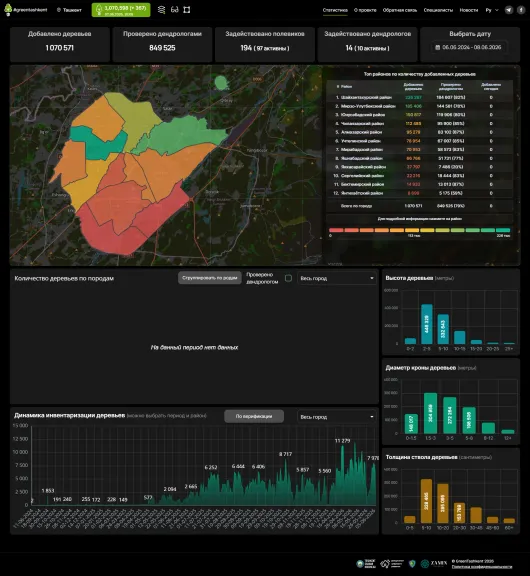The height and width of the screenshot is (576, 530).
Task: Select row 2 Мирзо-Улугбекский район
Action: click(419, 106)
